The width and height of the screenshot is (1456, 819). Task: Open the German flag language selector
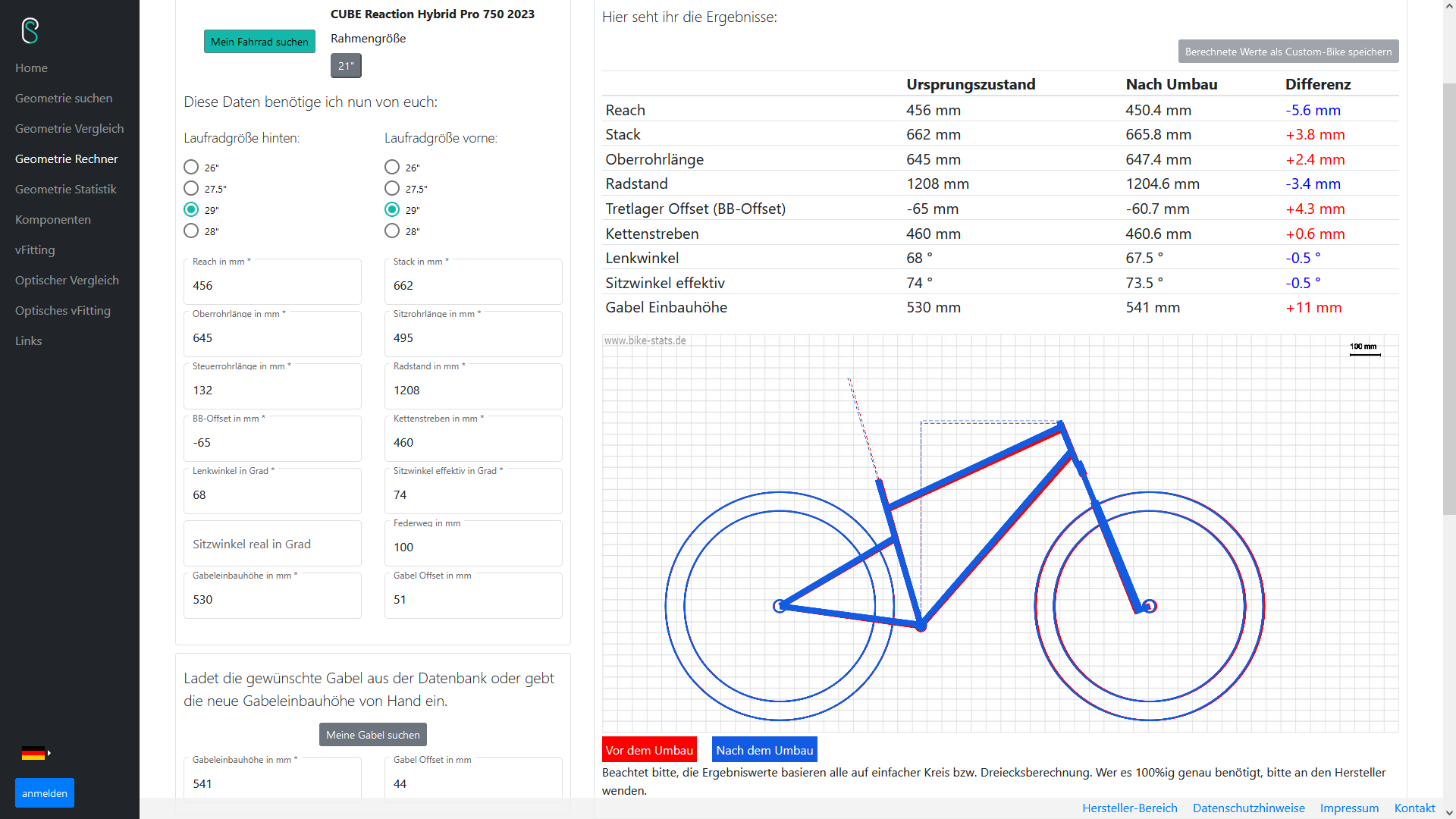35,753
